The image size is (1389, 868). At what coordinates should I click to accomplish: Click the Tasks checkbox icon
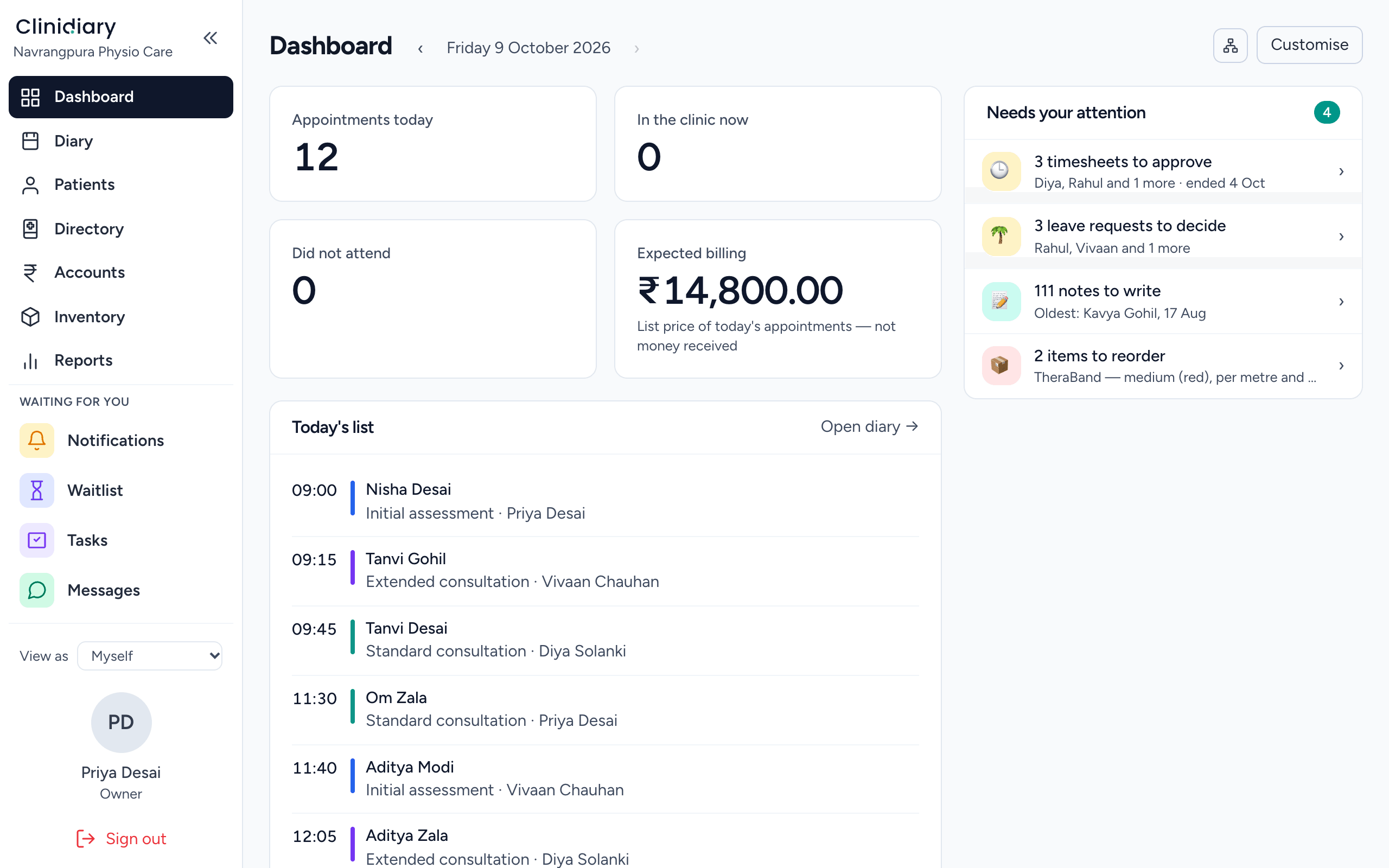click(37, 540)
